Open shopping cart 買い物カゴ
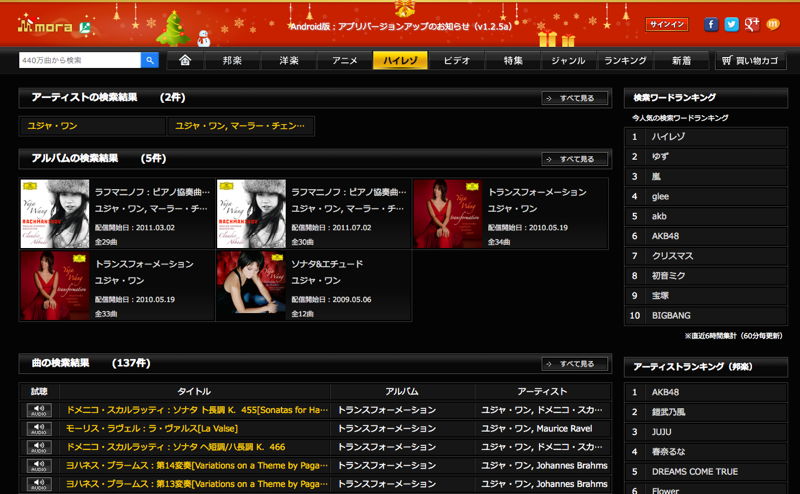This screenshot has height=494, width=800. click(751, 60)
